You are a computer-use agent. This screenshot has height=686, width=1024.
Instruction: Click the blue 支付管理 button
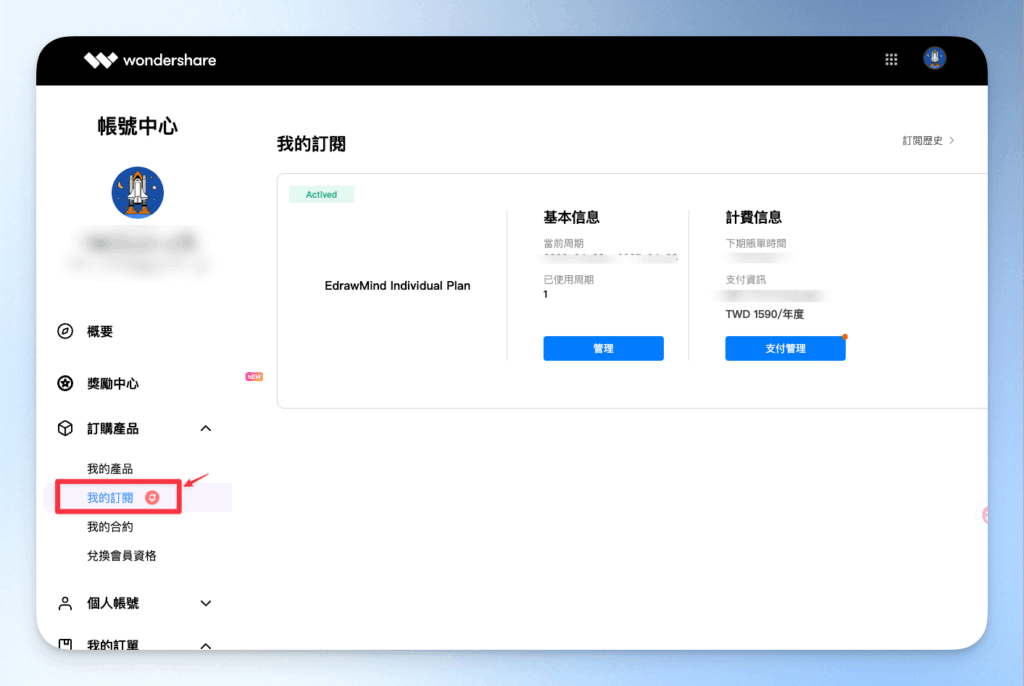[x=785, y=348]
